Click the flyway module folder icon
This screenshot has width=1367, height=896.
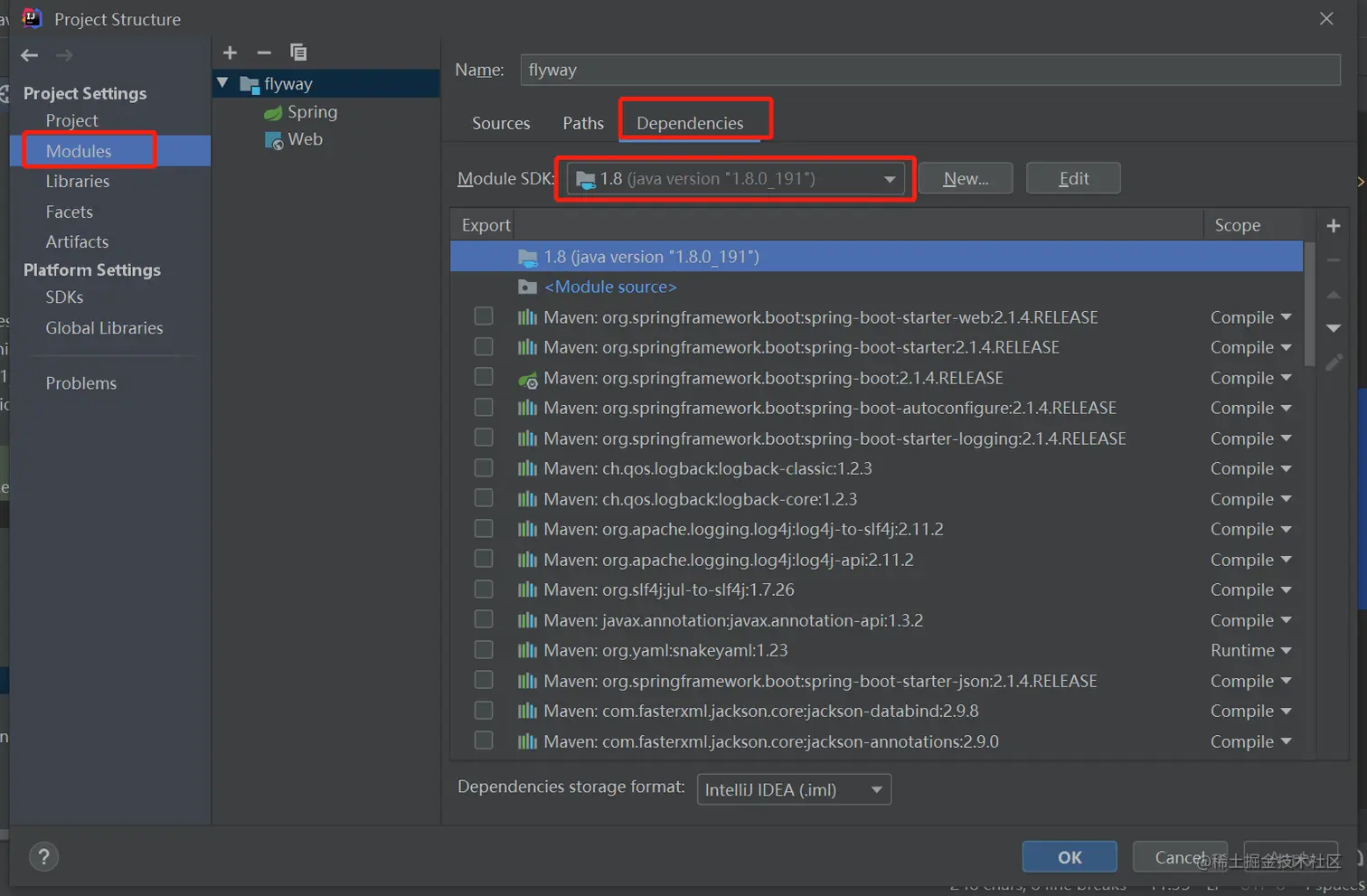(x=250, y=85)
